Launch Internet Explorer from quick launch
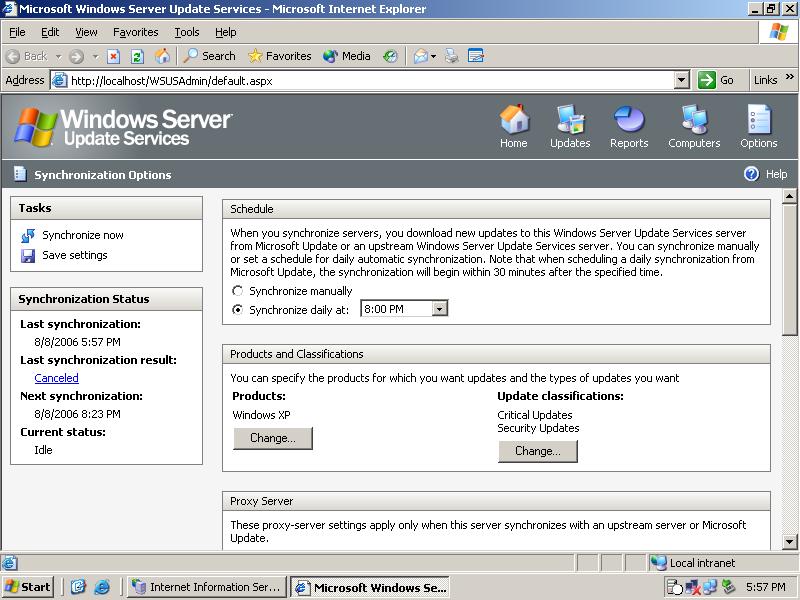 [102, 587]
